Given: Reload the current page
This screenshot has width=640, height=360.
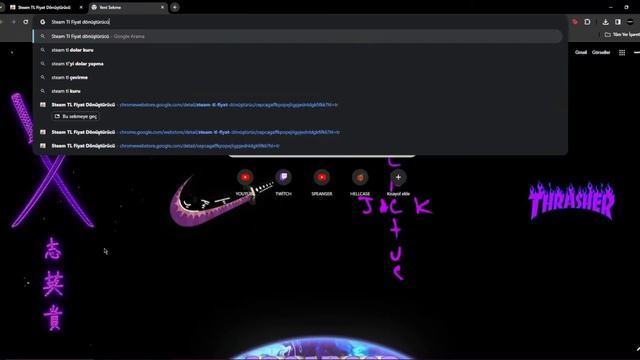Looking at the screenshot, I should coord(26,22).
